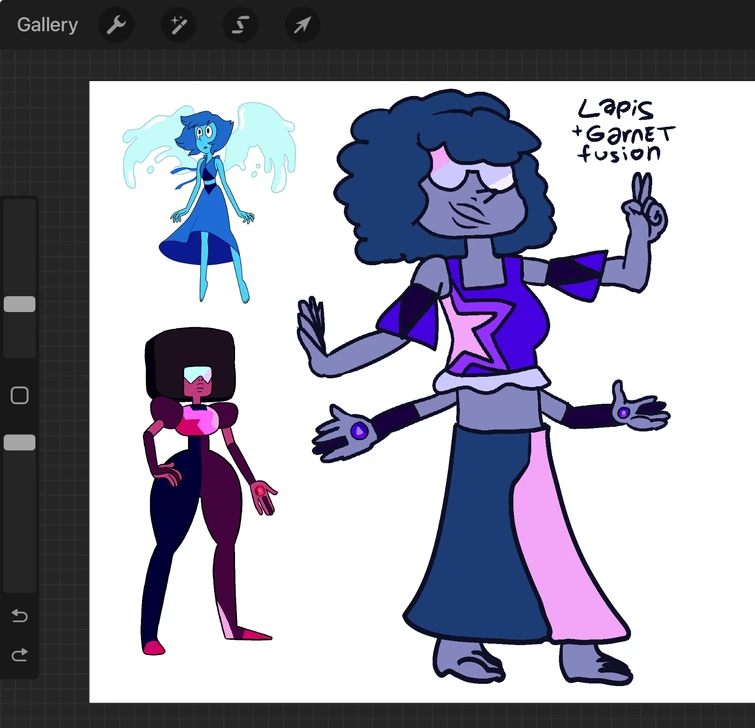The height and width of the screenshot is (728, 755).
Task: Activate the Transform arrow tool
Action: (302, 25)
